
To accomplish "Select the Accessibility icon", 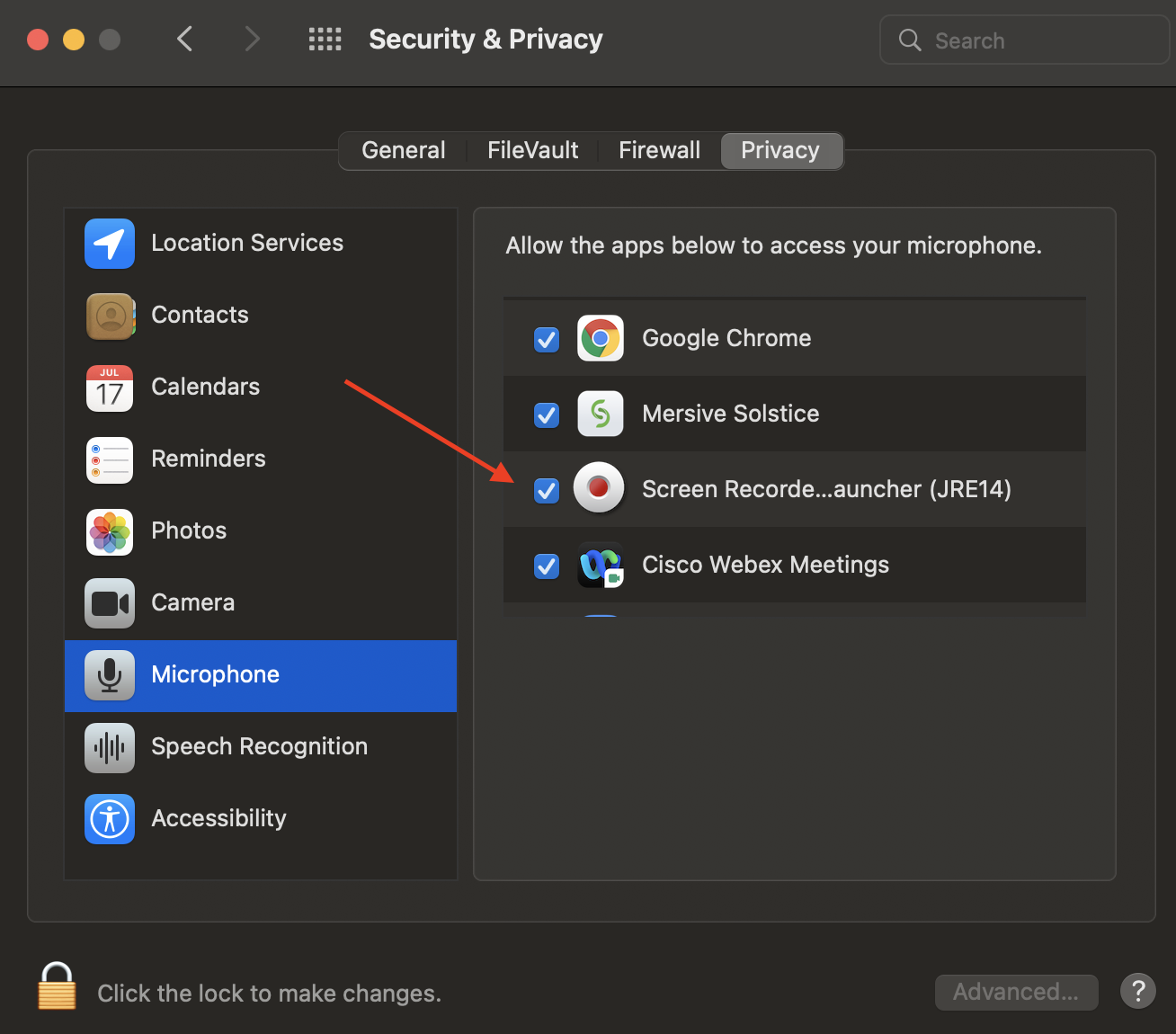I will coord(110,819).
